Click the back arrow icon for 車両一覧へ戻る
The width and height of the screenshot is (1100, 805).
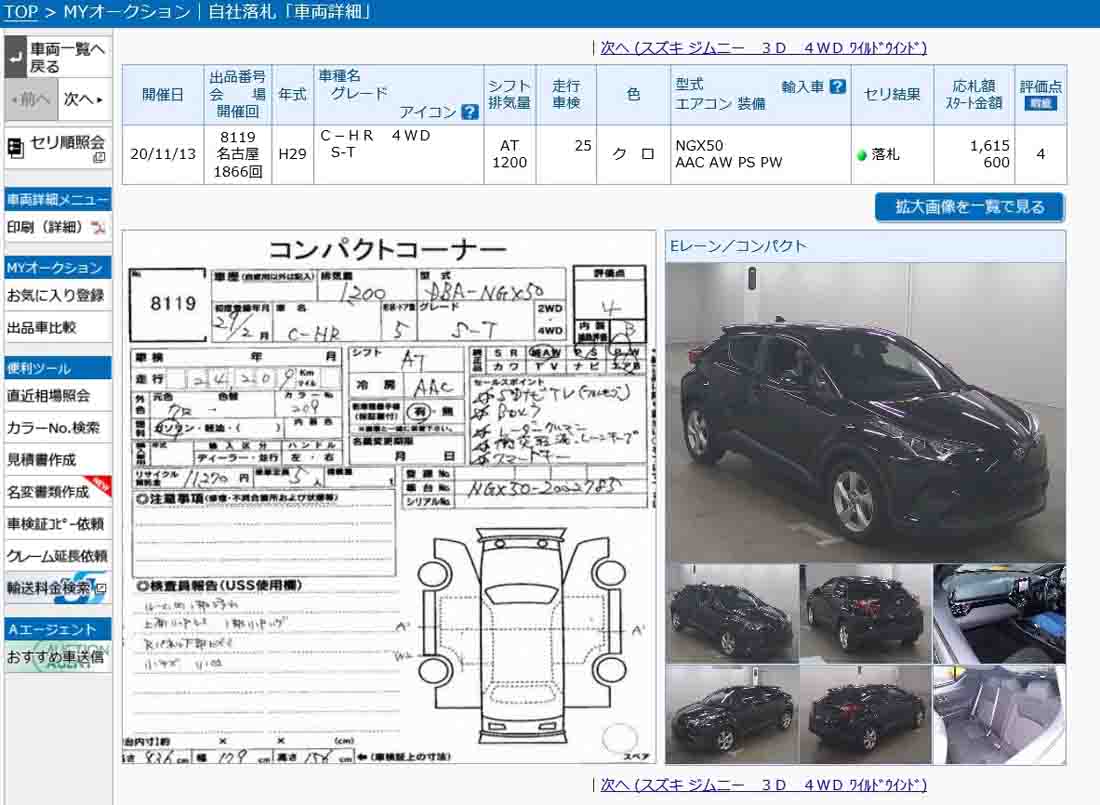point(16,58)
